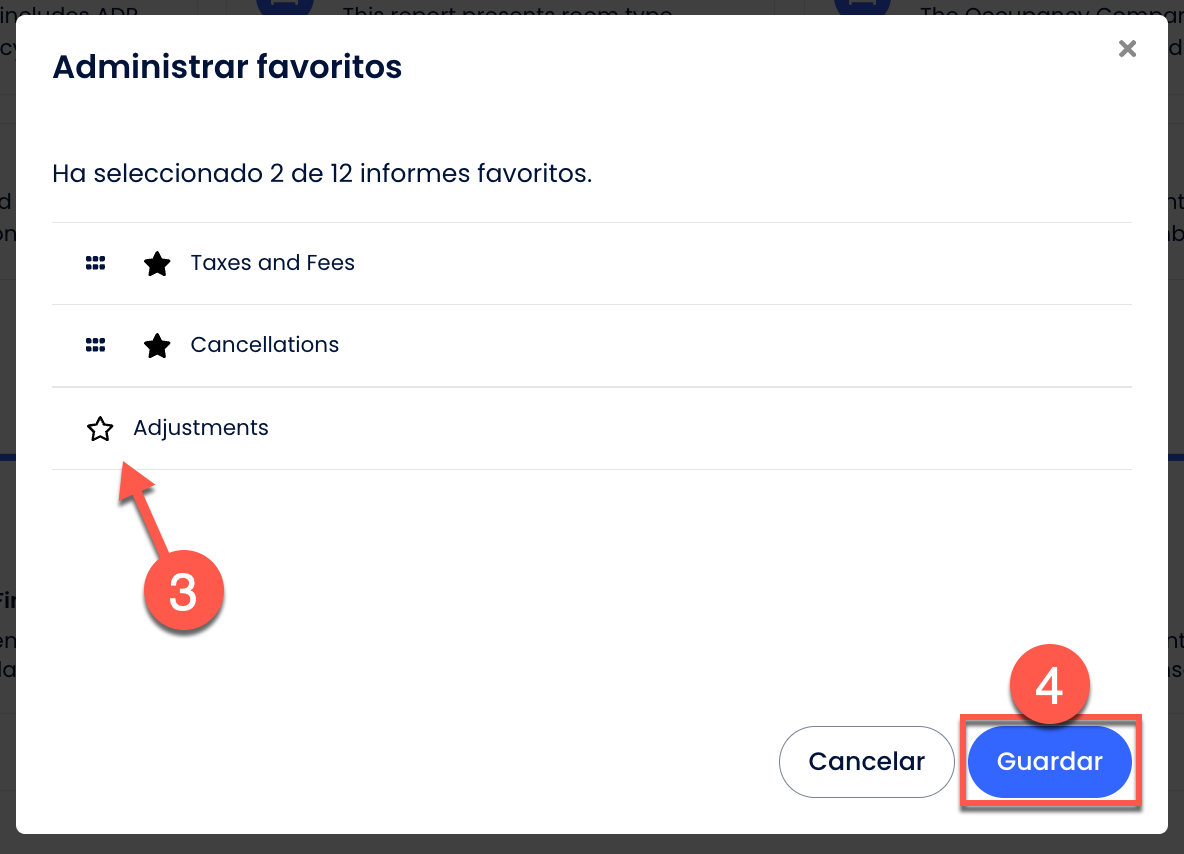Screen dimensions: 1184x854
Task: Click the selected favorites count text
Action: click(x=322, y=174)
